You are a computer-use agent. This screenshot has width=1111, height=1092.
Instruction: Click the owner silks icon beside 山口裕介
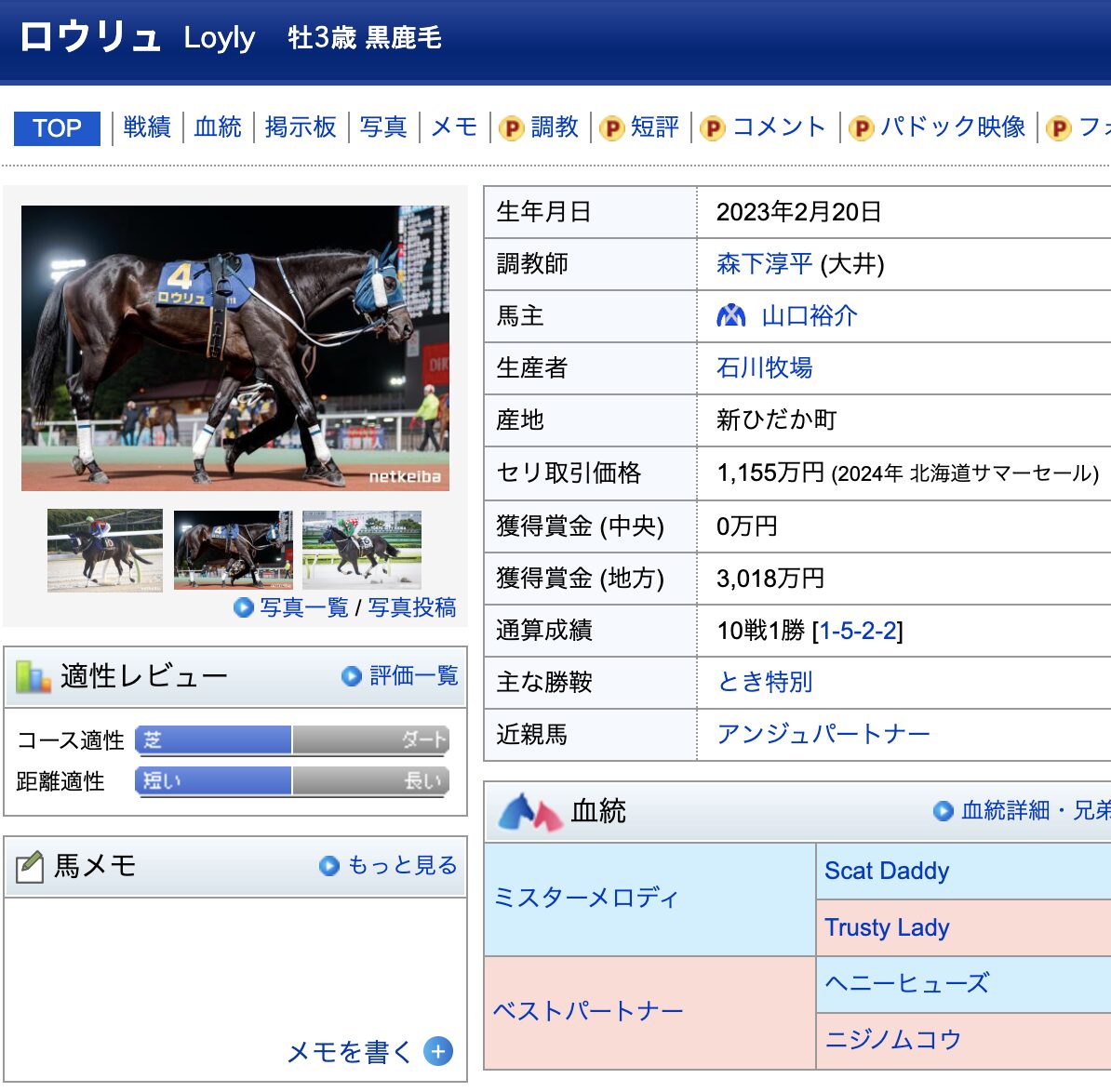click(730, 315)
